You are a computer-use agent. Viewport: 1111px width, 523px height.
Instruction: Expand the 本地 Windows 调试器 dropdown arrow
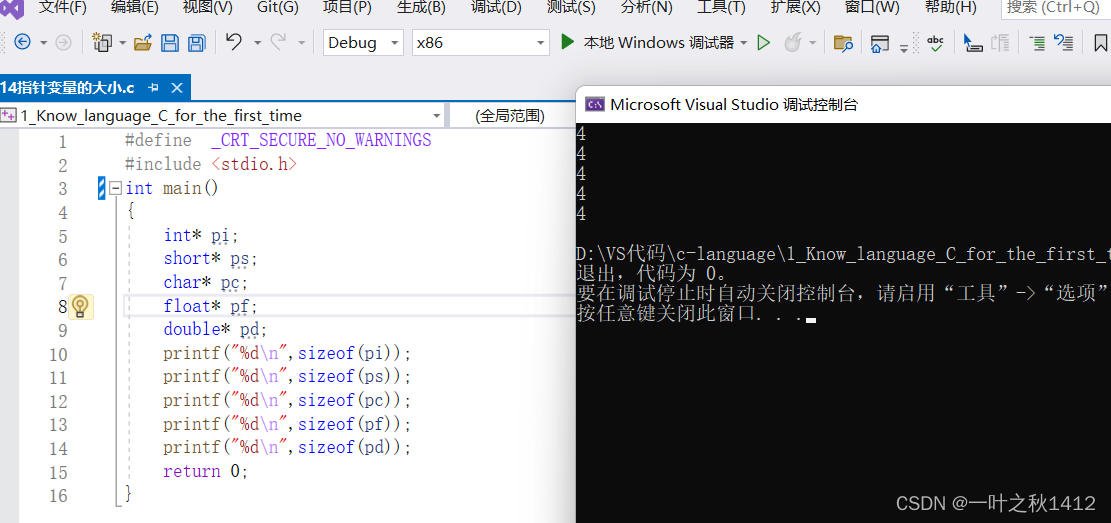tap(744, 43)
